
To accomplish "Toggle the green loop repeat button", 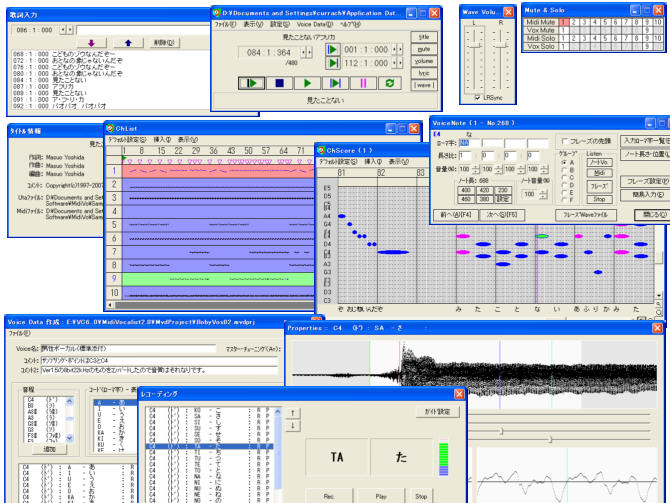I will (x=390, y=83).
